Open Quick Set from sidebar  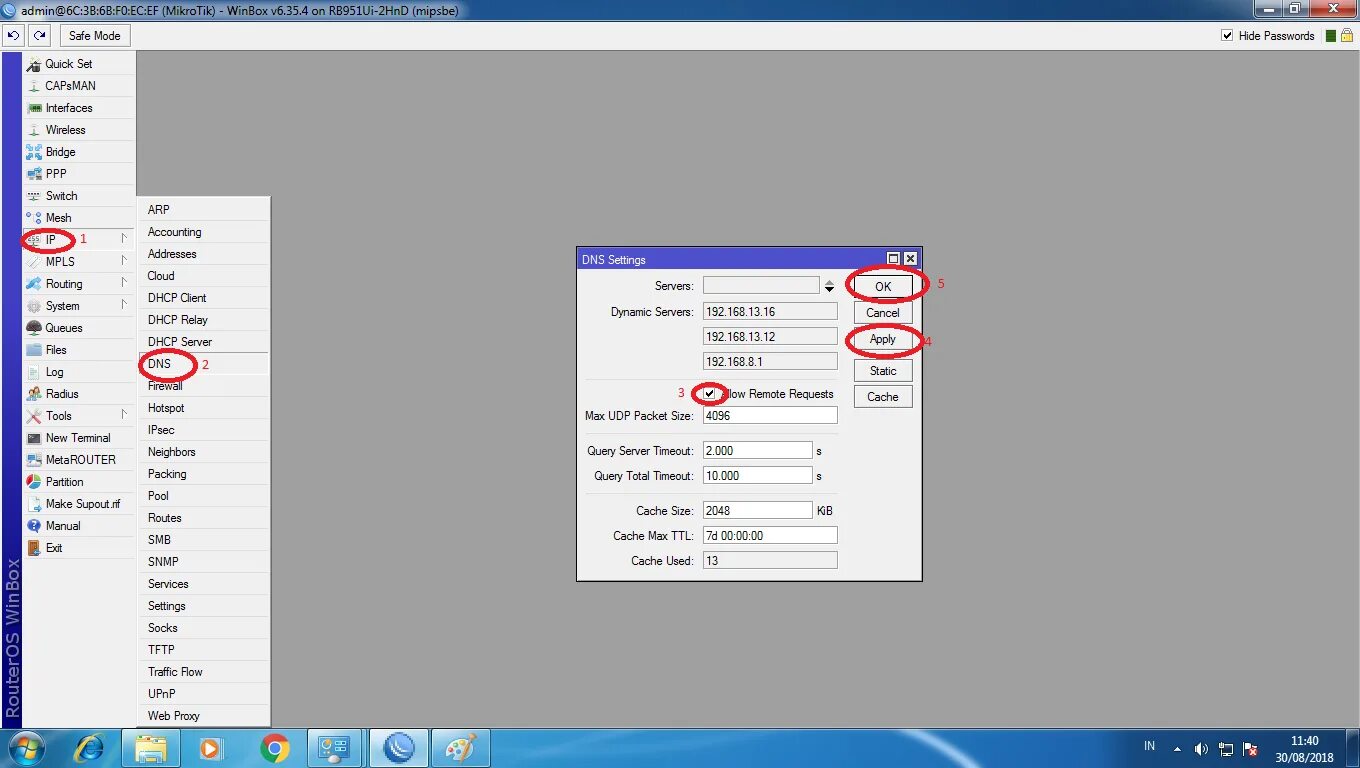pos(79,63)
